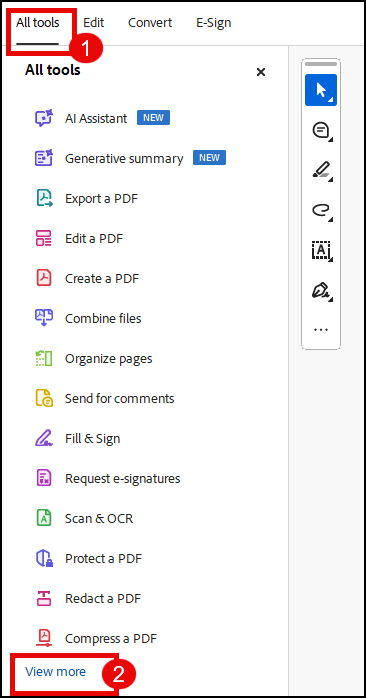Open the E-Sign tab
The image size is (366, 698).
[214, 23]
